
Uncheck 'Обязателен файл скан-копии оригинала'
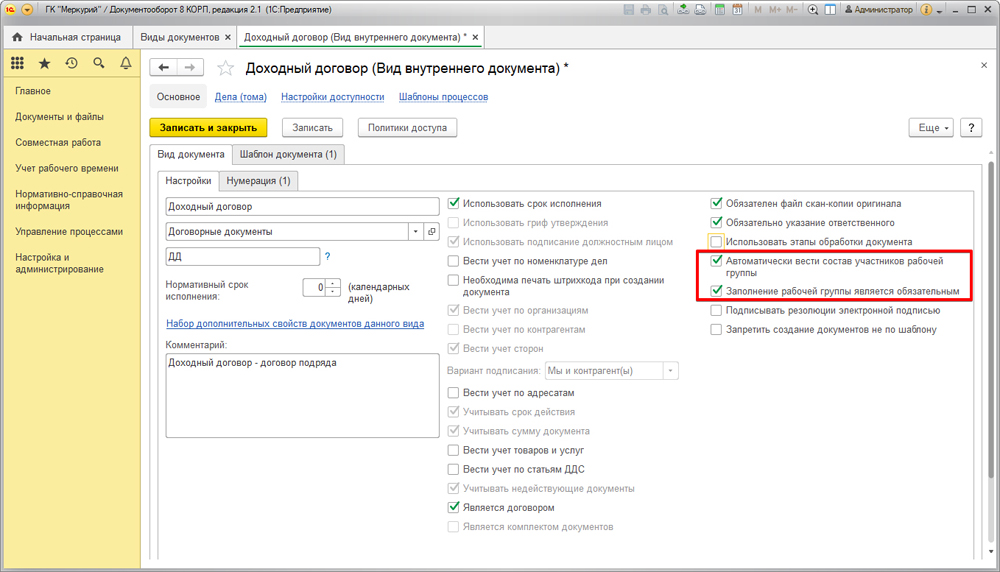pyautogui.click(x=716, y=203)
